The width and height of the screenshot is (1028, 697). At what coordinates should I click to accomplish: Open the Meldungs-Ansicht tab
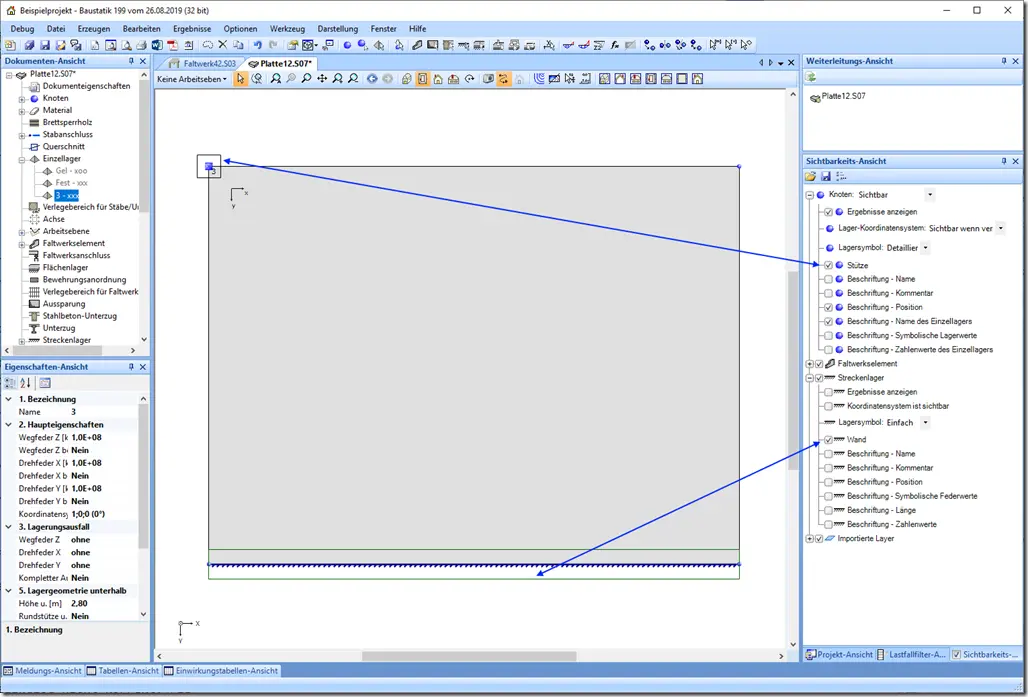tap(43, 671)
